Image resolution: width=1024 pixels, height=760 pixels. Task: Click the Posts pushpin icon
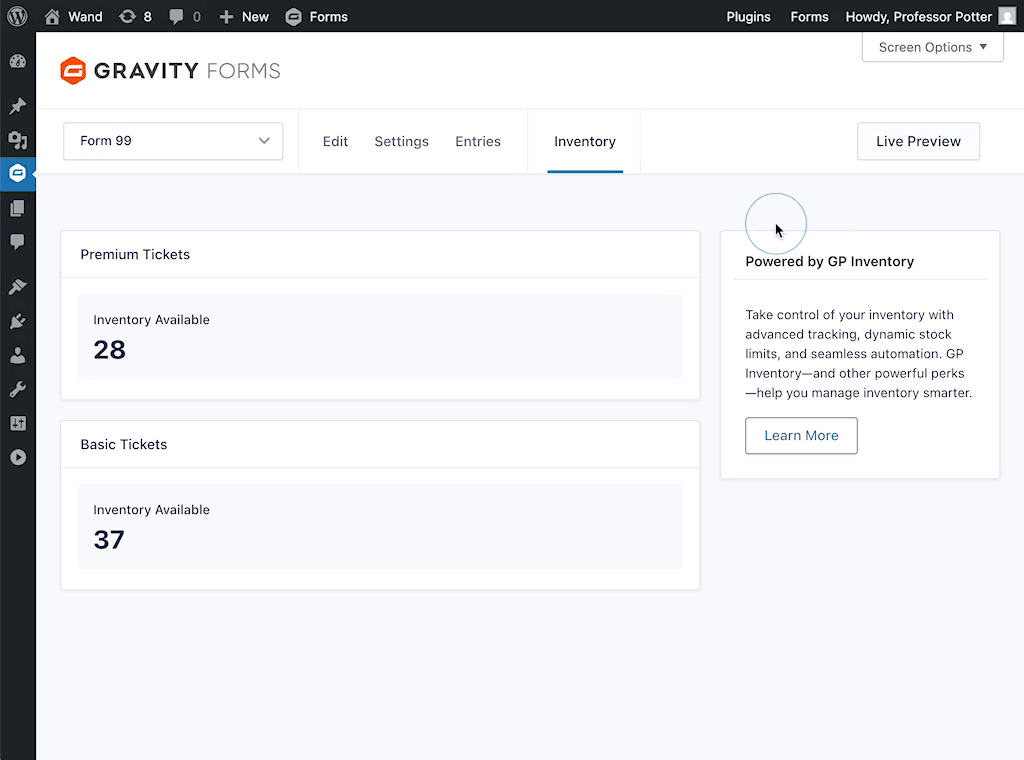[x=17, y=106]
